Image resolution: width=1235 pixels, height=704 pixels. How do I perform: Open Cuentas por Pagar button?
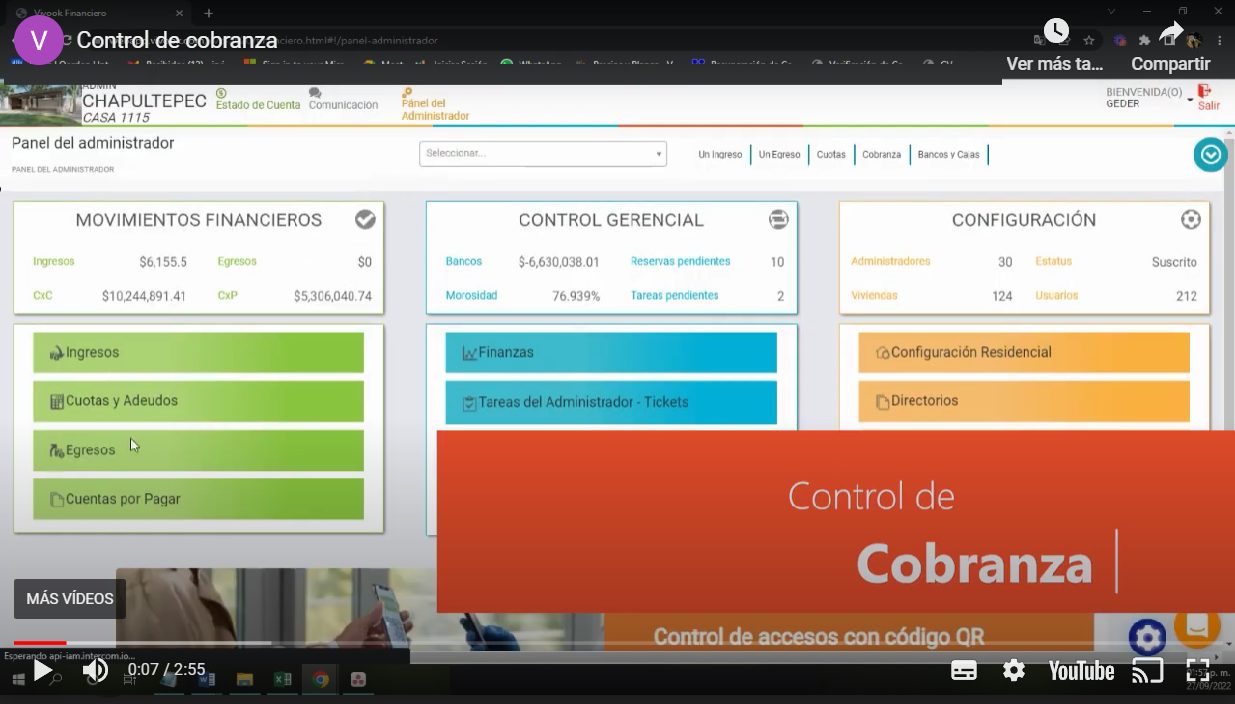(198, 499)
